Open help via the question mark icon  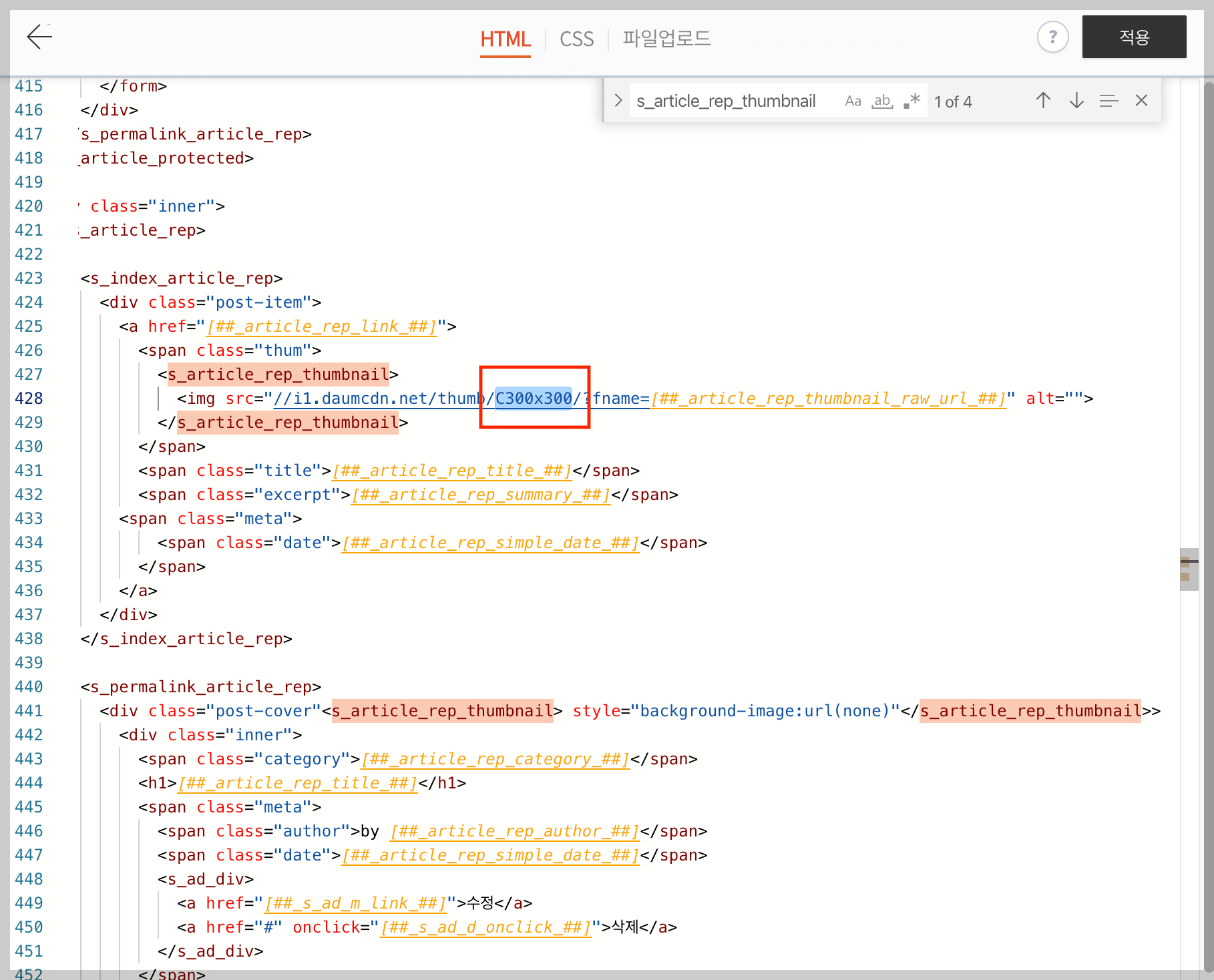coord(1052,37)
